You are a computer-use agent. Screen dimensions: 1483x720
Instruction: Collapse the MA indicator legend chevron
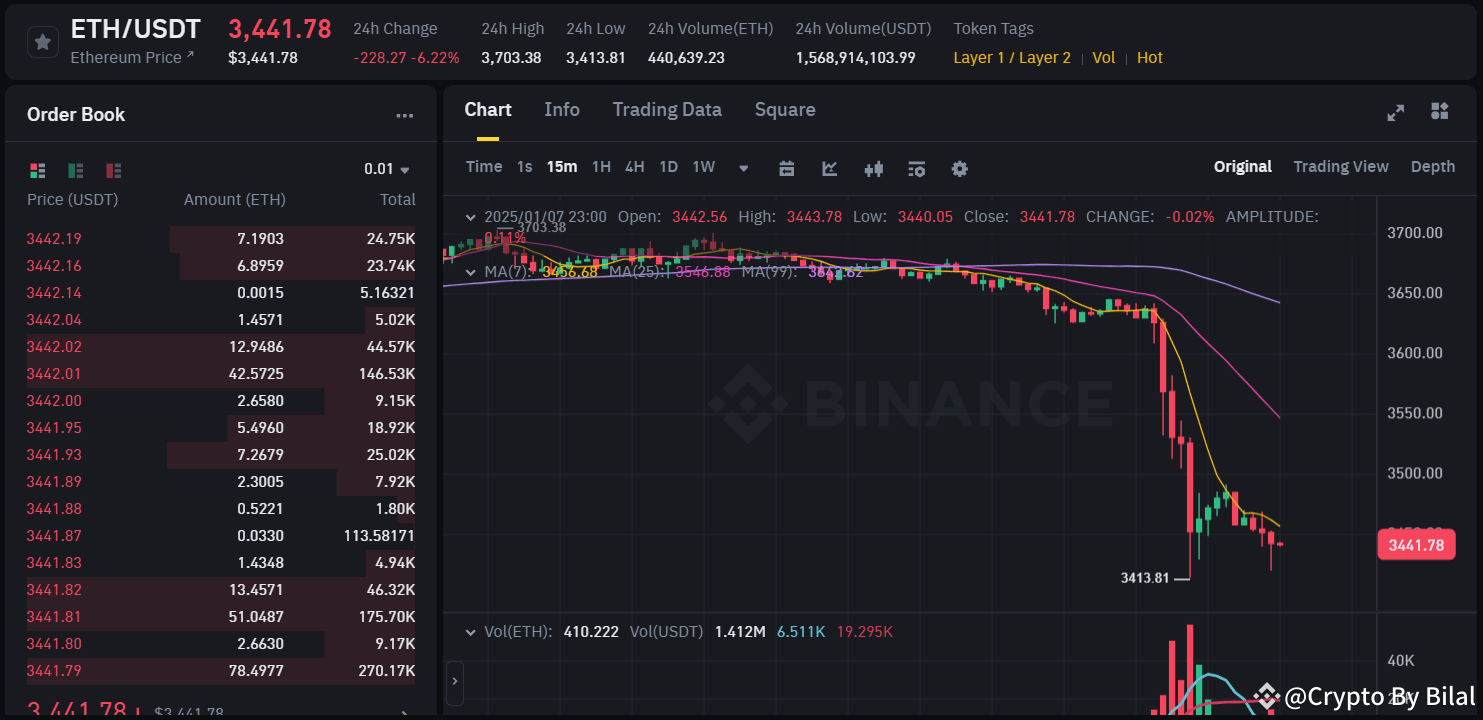tap(471, 271)
